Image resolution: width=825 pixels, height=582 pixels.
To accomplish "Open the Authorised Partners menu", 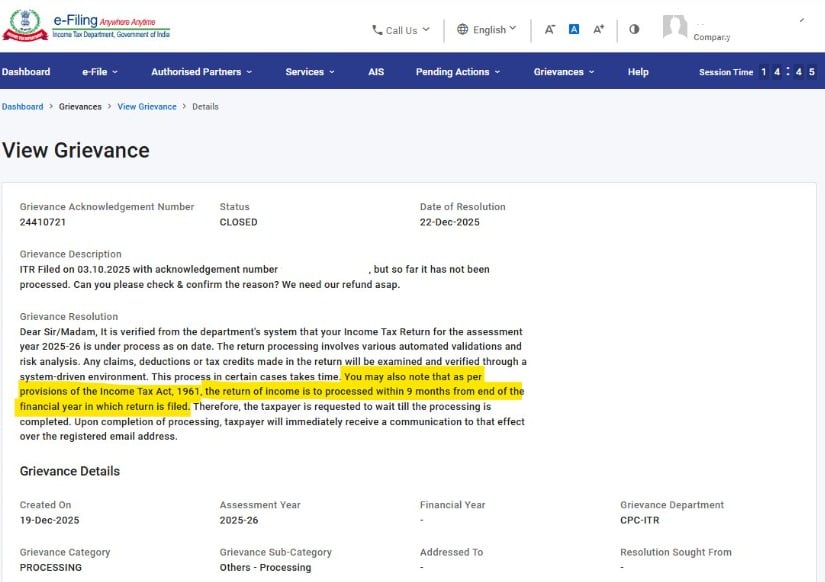I will [201, 72].
